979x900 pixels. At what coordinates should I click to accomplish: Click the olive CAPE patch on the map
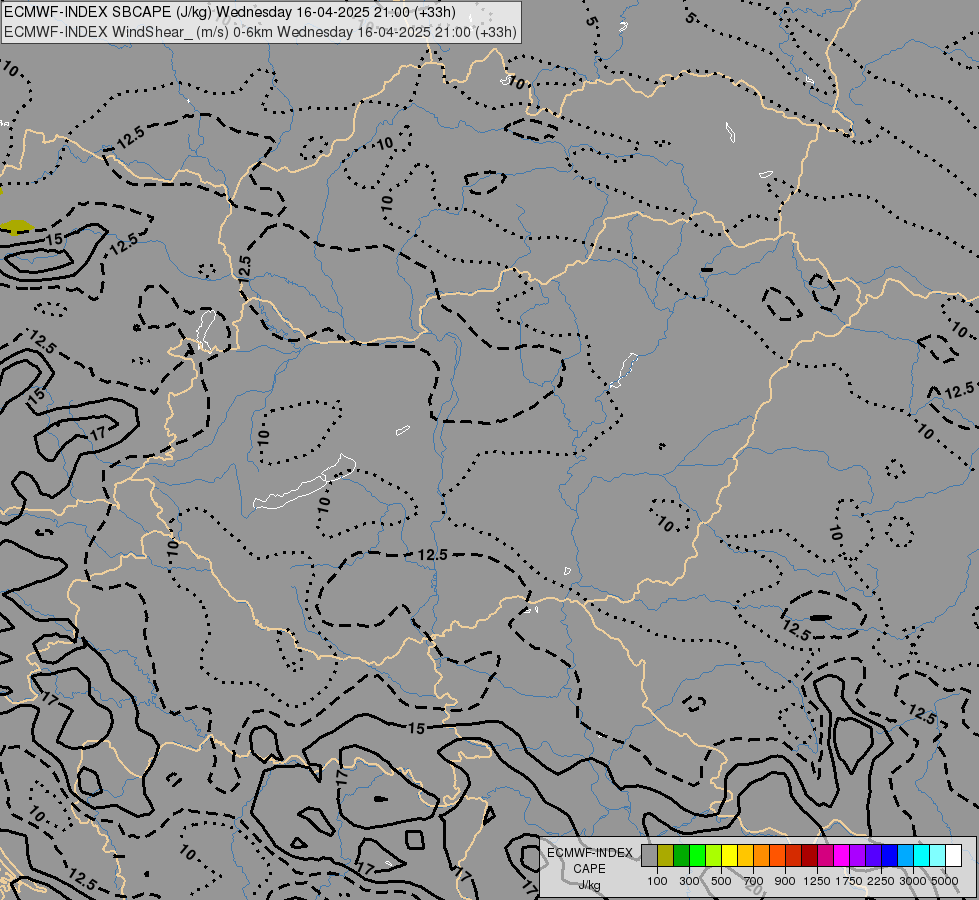click(x=16, y=226)
